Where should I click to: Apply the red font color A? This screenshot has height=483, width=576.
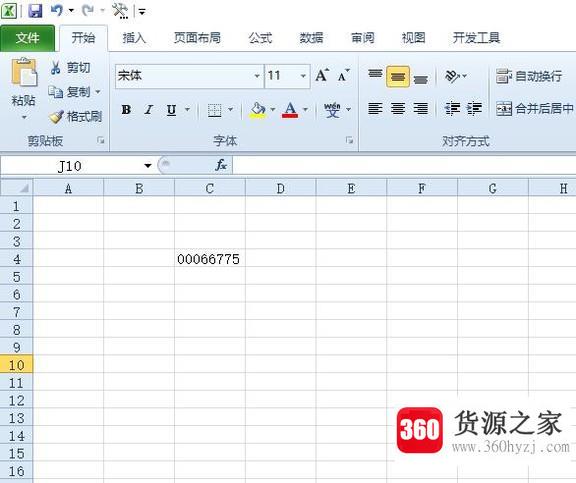pyautogui.click(x=290, y=110)
